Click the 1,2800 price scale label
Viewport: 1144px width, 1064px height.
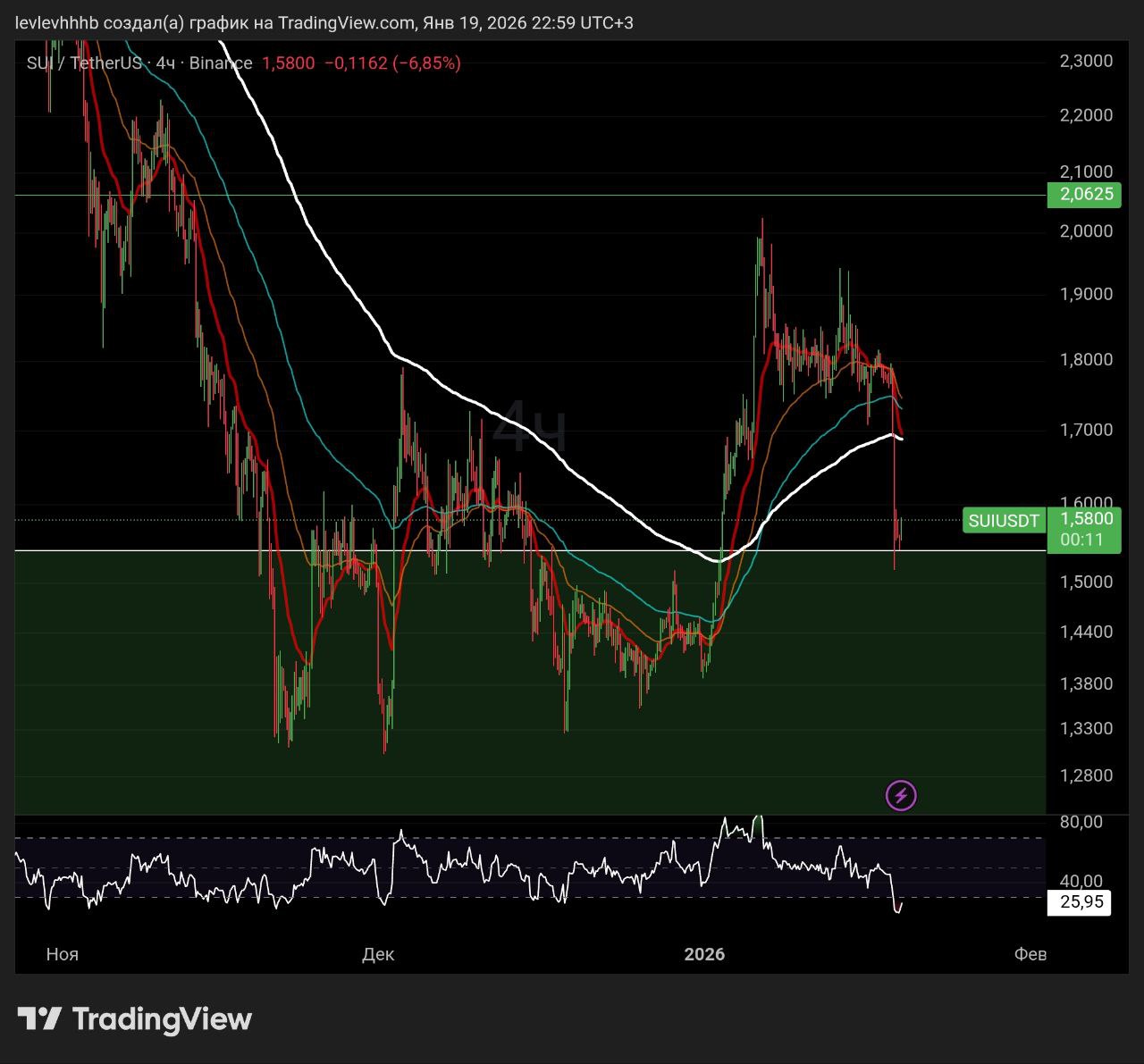(1085, 775)
